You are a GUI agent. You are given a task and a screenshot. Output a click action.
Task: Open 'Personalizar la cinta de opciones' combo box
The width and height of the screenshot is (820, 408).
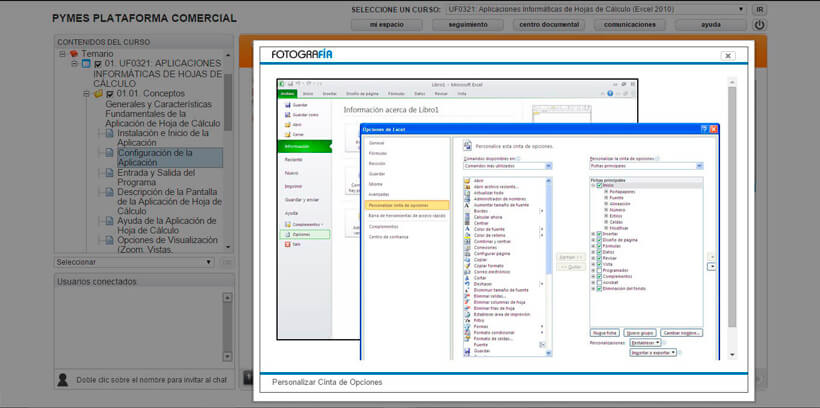(646, 166)
